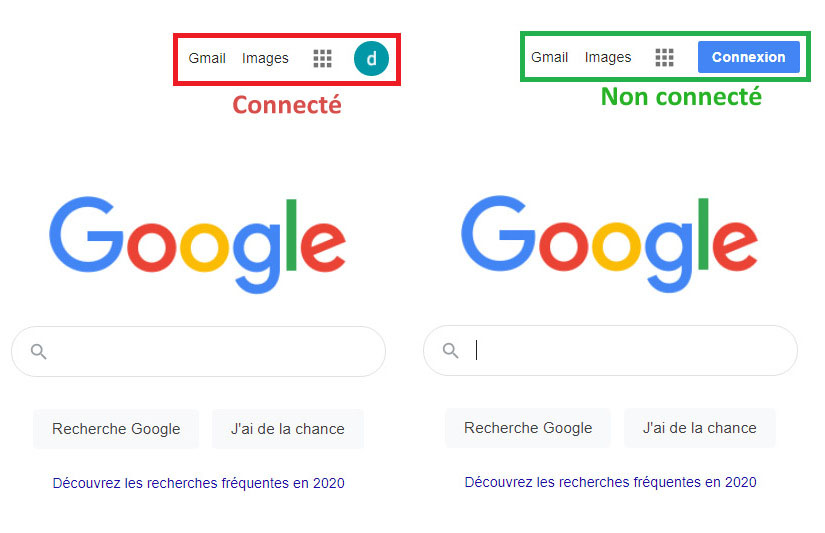Click right 'Recherche Google' button

(x=528, y=428)
